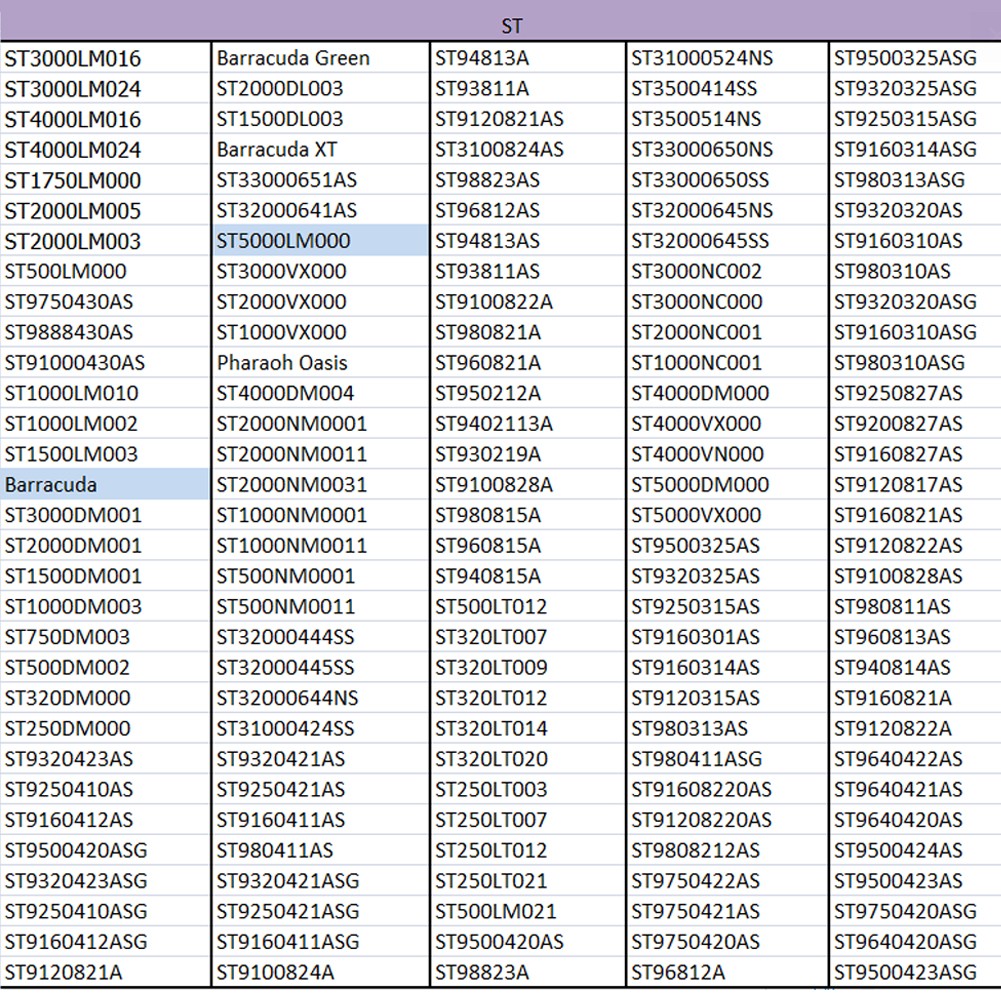Image resolution: width=1001 pixels, height=1001 pixels.
Task: Select cell ST2000NM0031
Action: (x=320, y=485)
